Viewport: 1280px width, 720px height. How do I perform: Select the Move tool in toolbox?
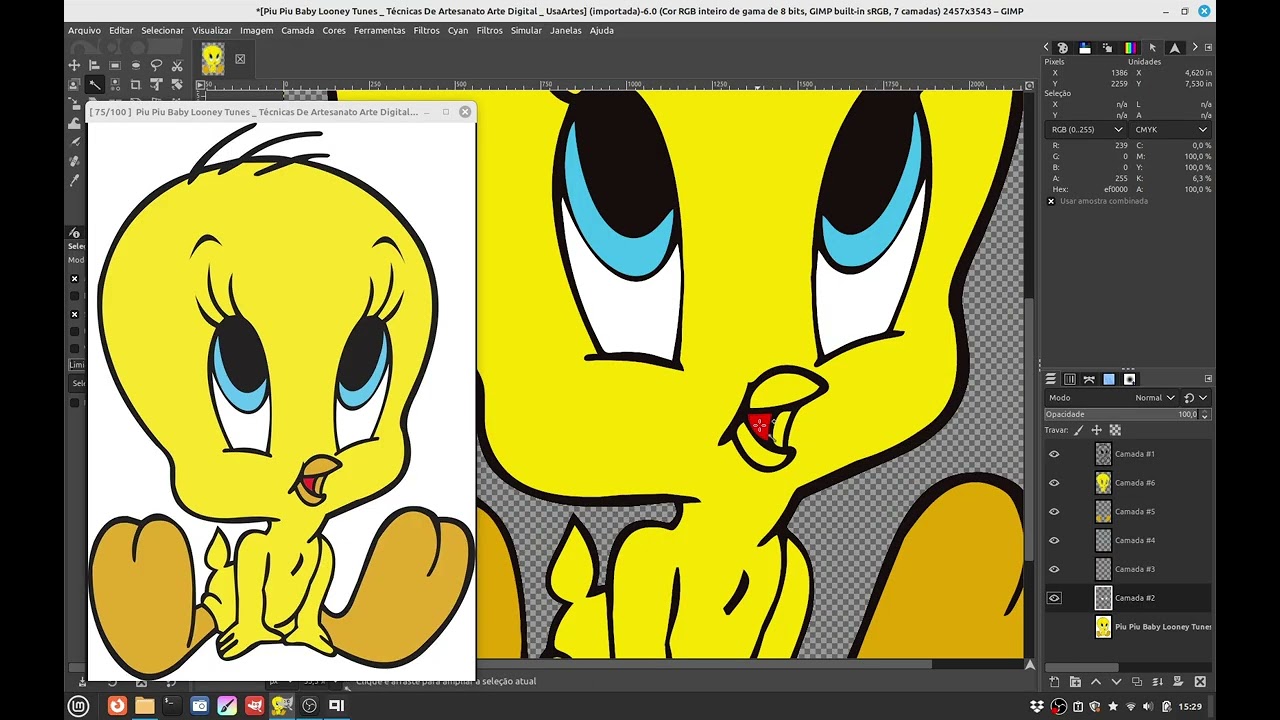pos(74,65)
